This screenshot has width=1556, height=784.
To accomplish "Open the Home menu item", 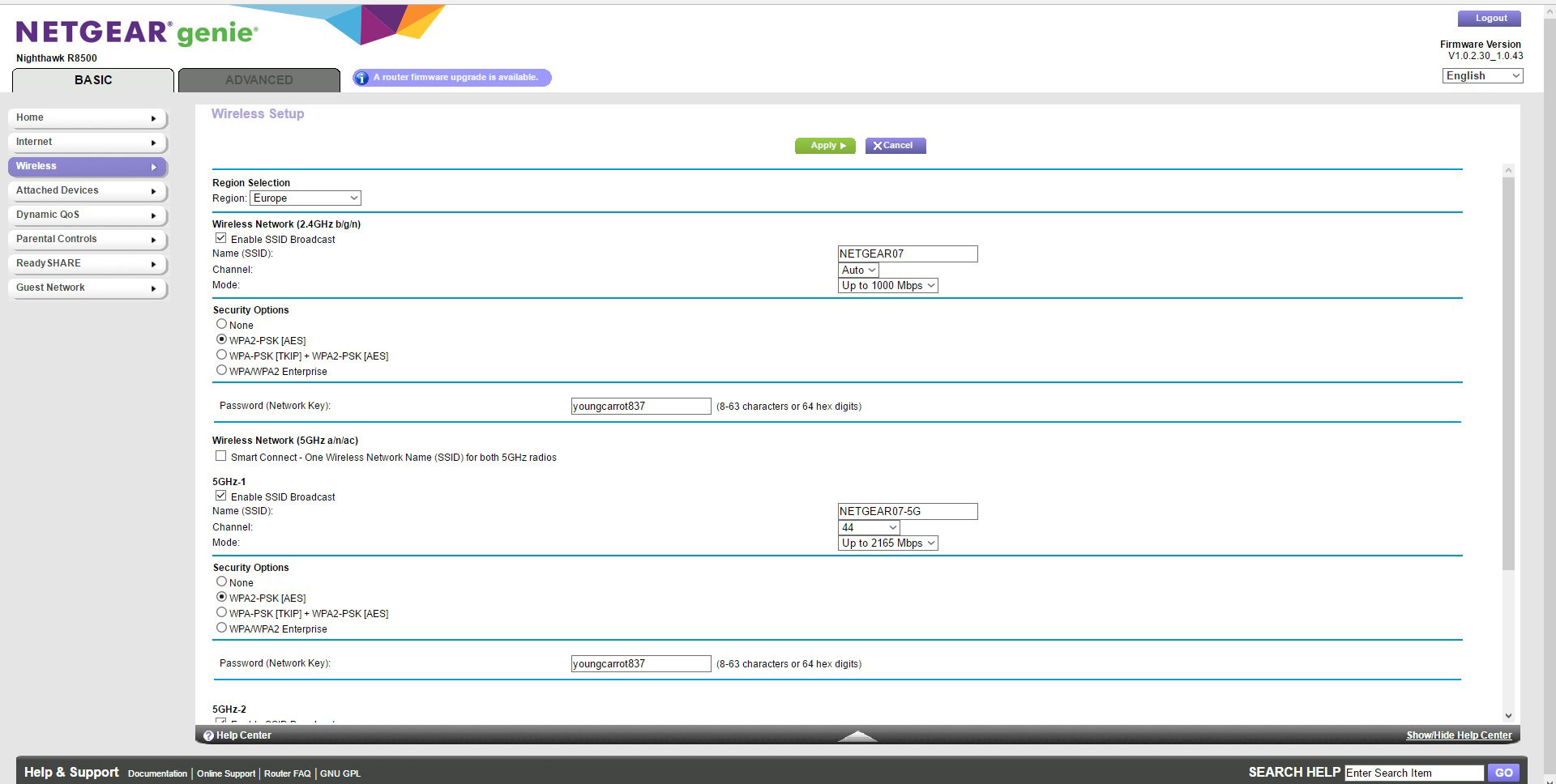I will [88, 118].
